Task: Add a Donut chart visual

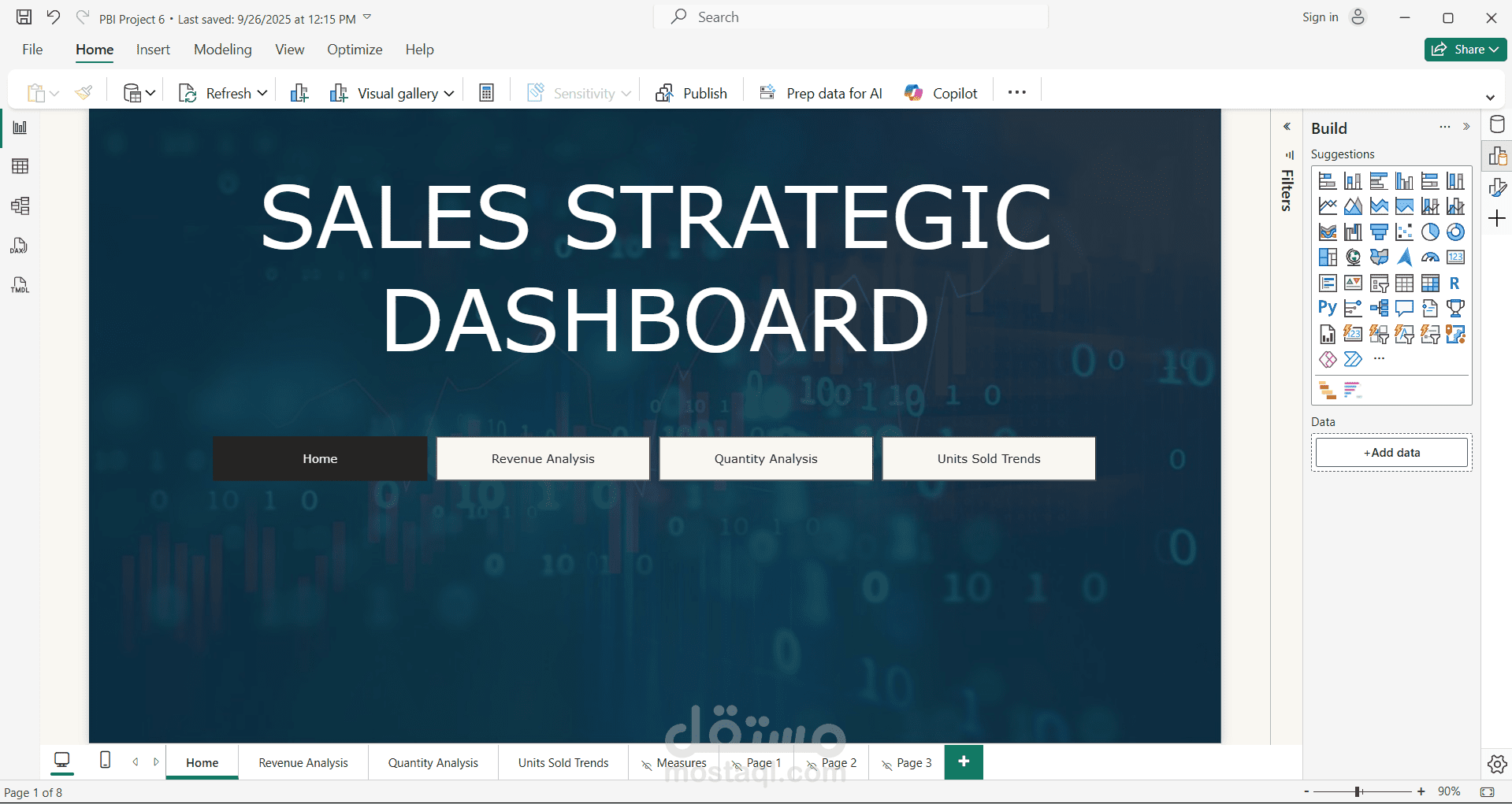Action: click(1455, 232)
